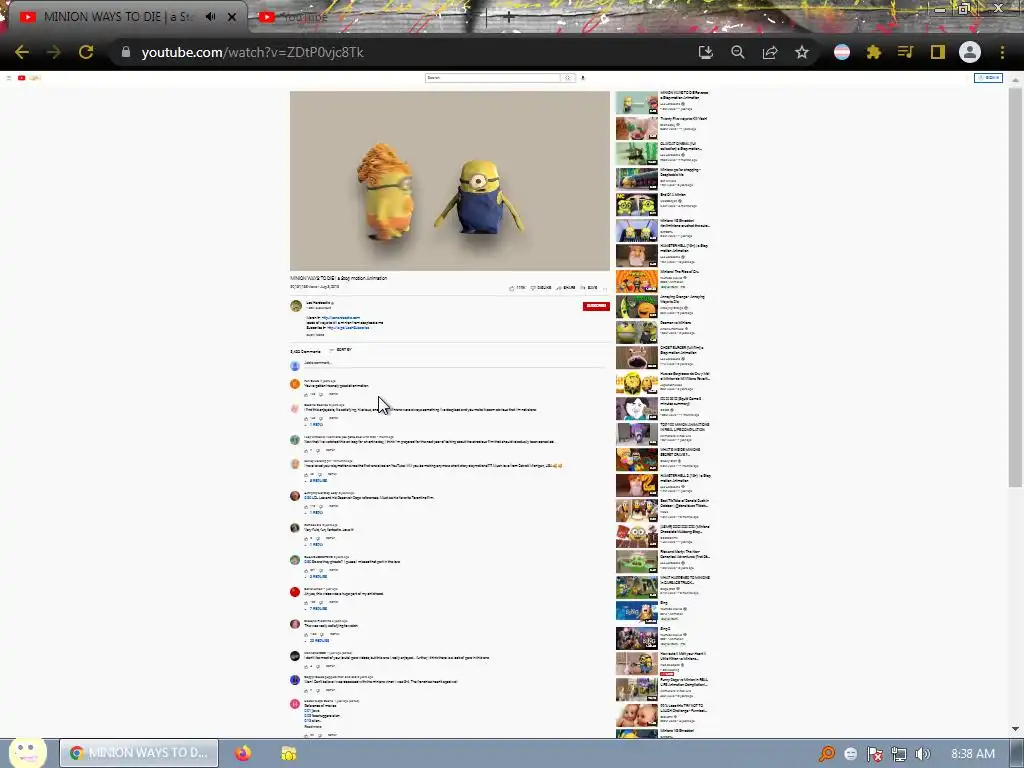
Task: Close the MINION WAYS TO DIE tab
Action: point(232,17)
